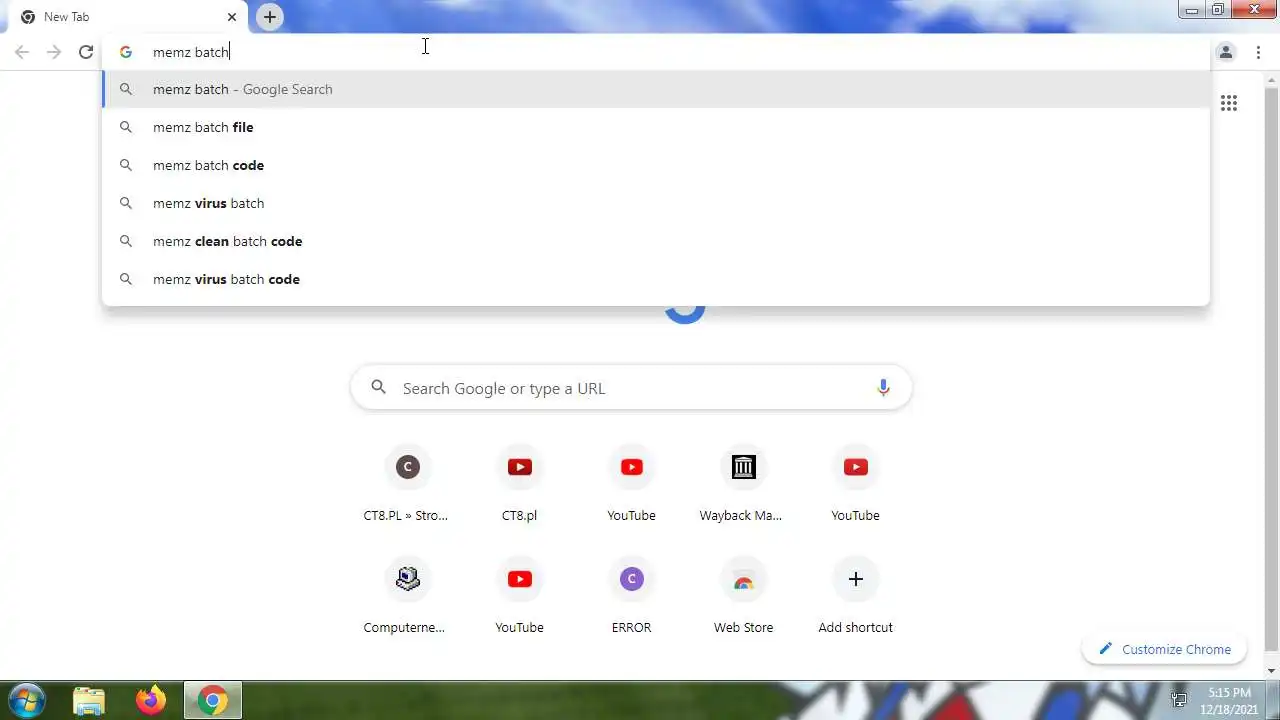
Task: Pick the memz virus batch suggestion
Action: [x=655, y=203]
